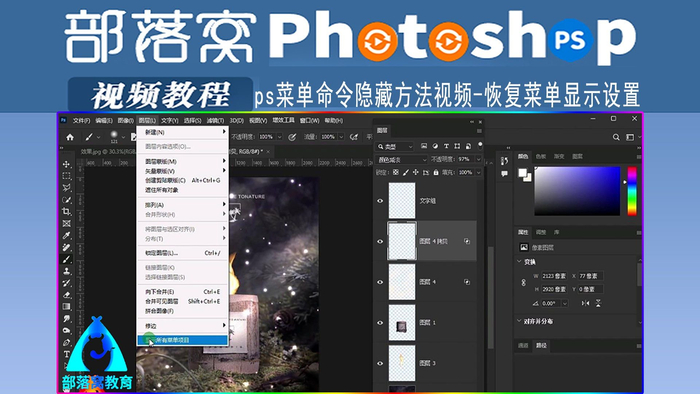The height and width of the screenshot is (394, 700).
Task: Open layer fill 100% dropdown
Action: pyautogui.click(x=479, y=172)
